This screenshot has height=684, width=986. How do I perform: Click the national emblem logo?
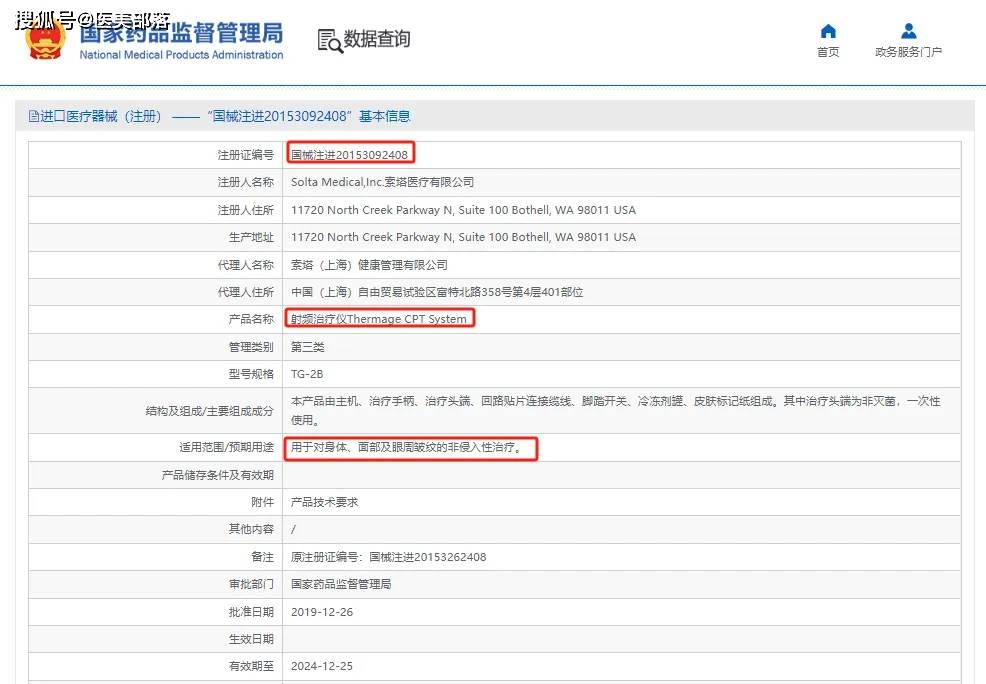(x=46, y=40)
